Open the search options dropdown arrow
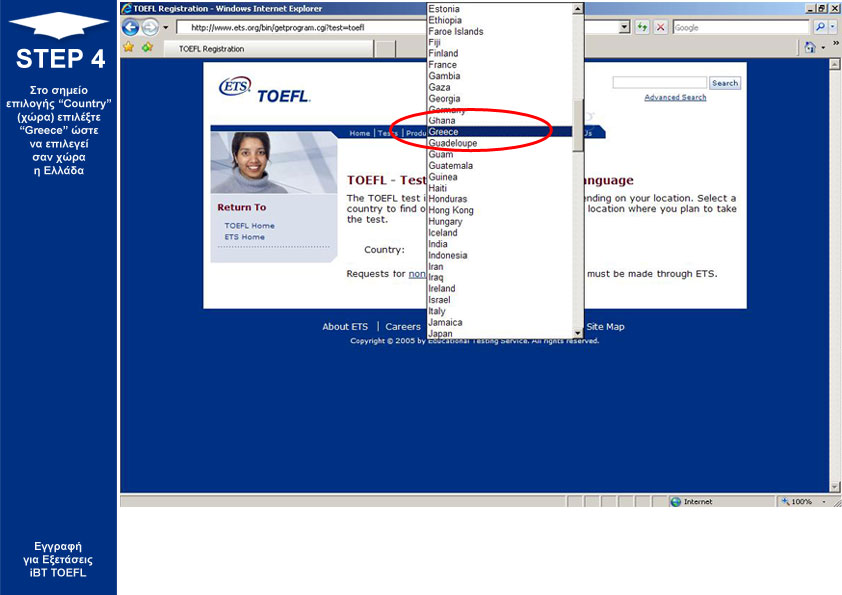 [x=833, y=27]
